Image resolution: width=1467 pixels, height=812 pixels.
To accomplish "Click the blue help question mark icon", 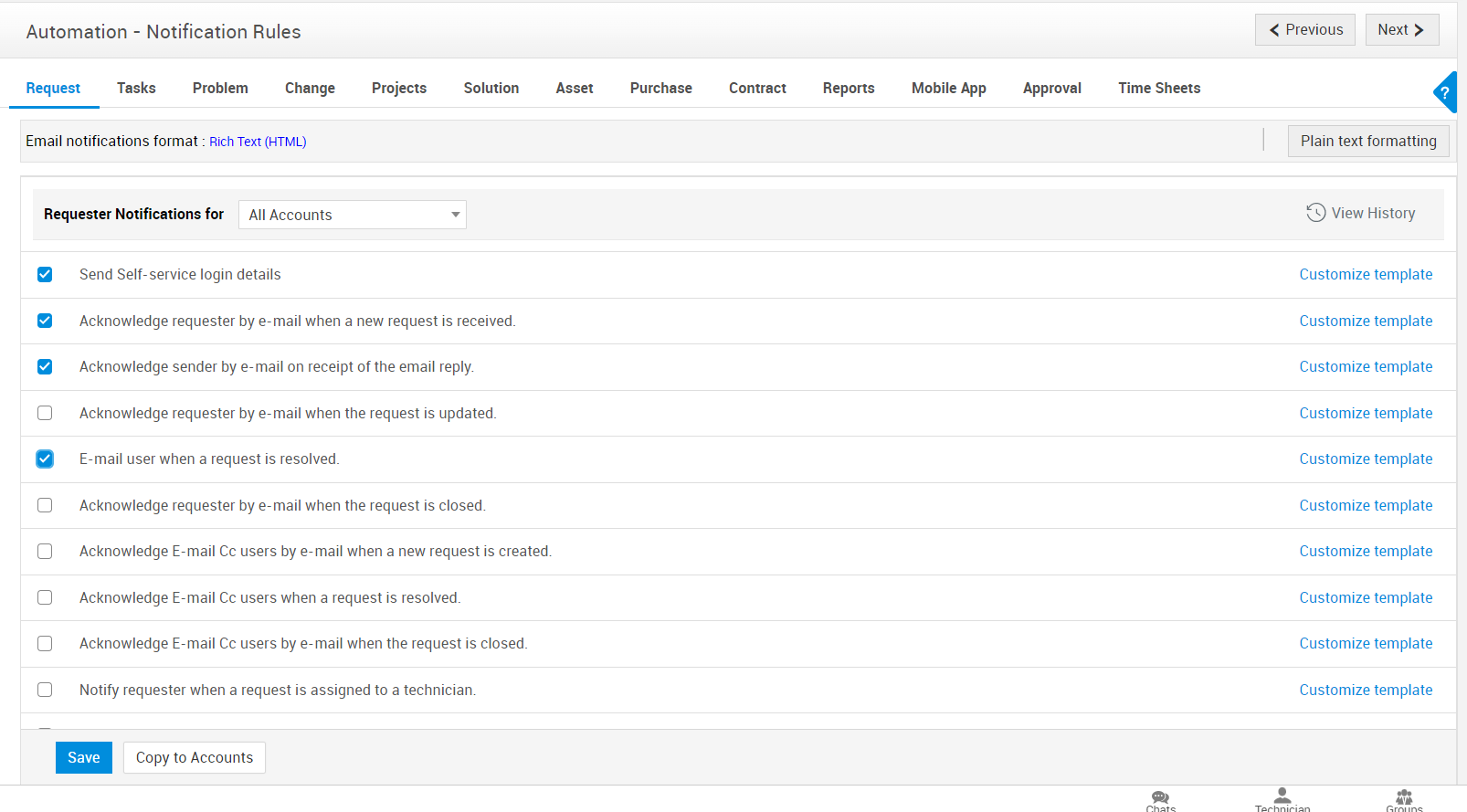I will [1445, 92].
